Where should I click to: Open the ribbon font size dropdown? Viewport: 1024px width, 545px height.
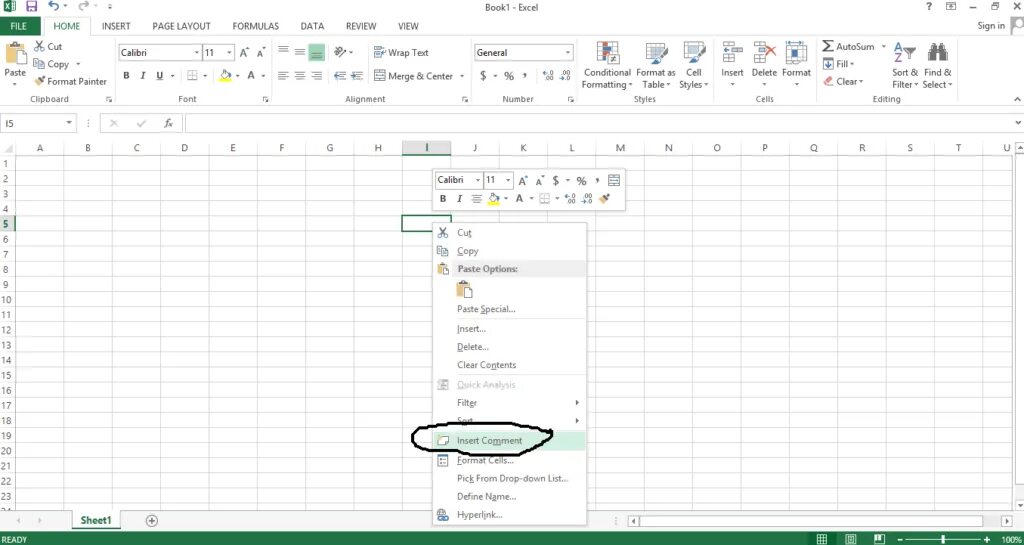[x=229, y=53]
